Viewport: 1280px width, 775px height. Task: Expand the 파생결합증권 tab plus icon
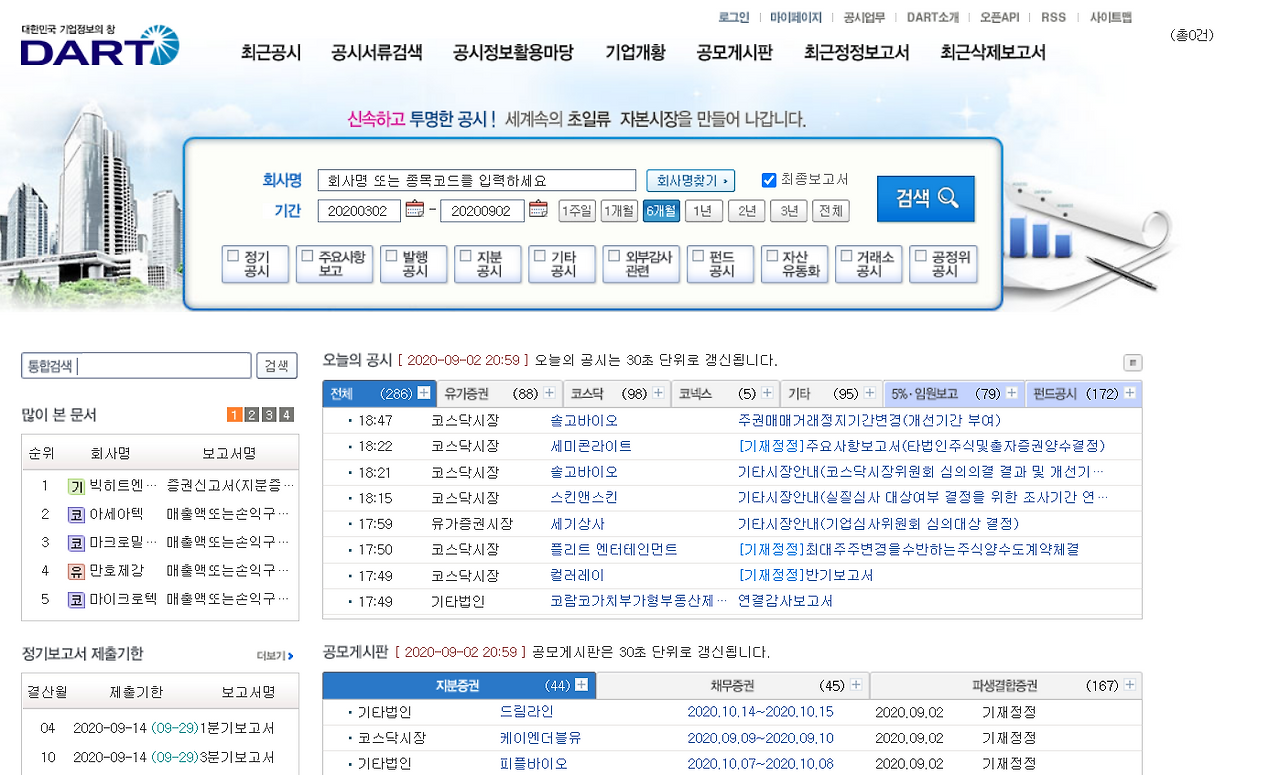[1130, 685]
